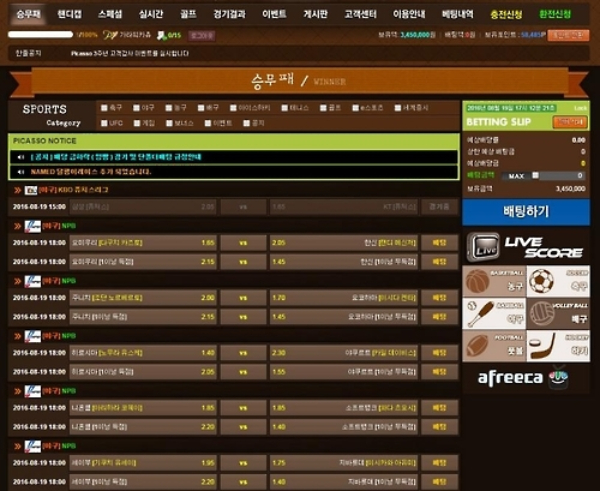
Task: Open the baseball (야구) live score tile
Action: coord(494,313)
